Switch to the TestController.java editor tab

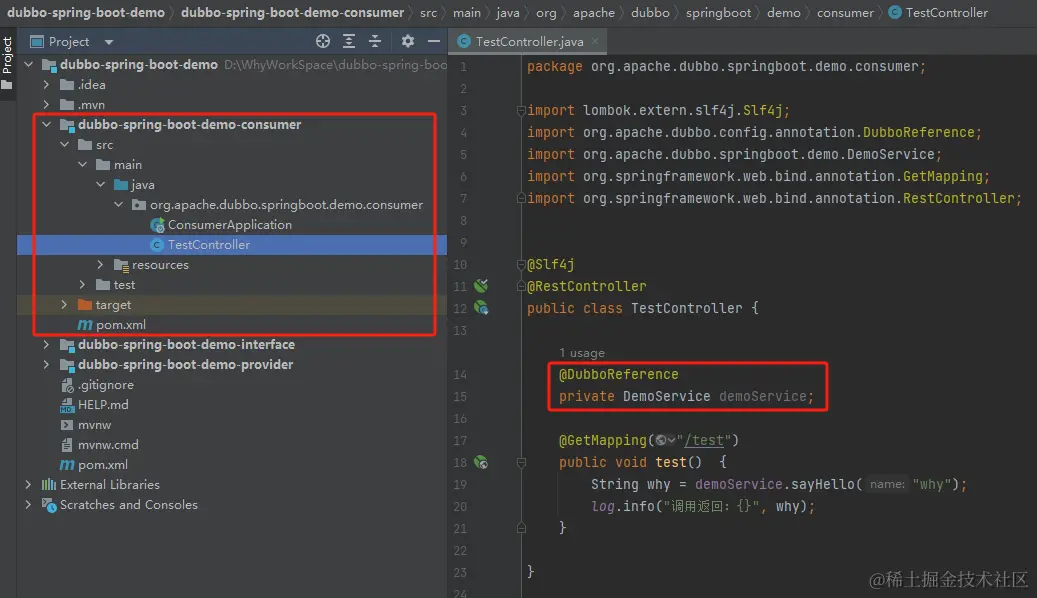click(529, 42)
